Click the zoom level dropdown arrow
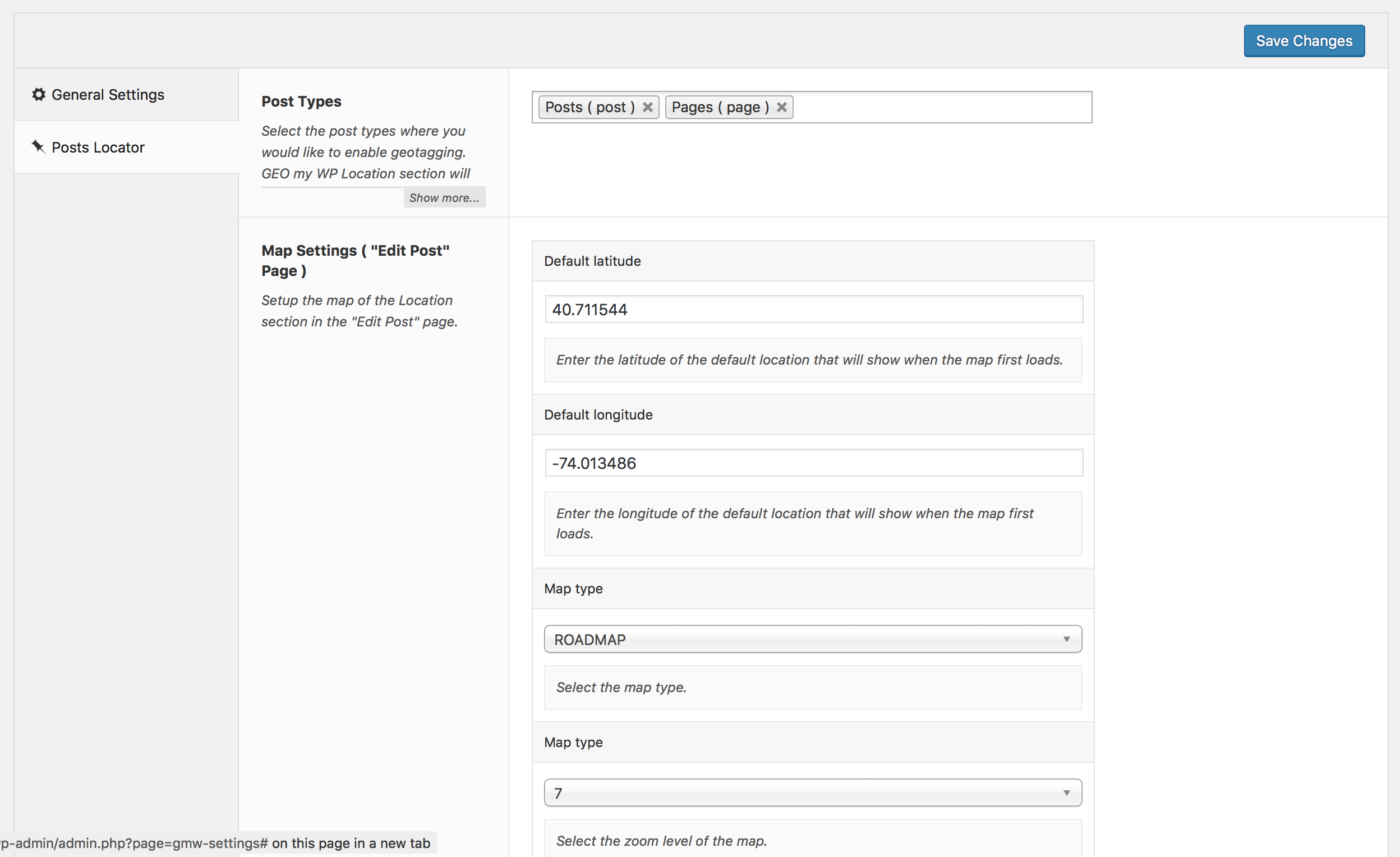 pos(1066,793)
